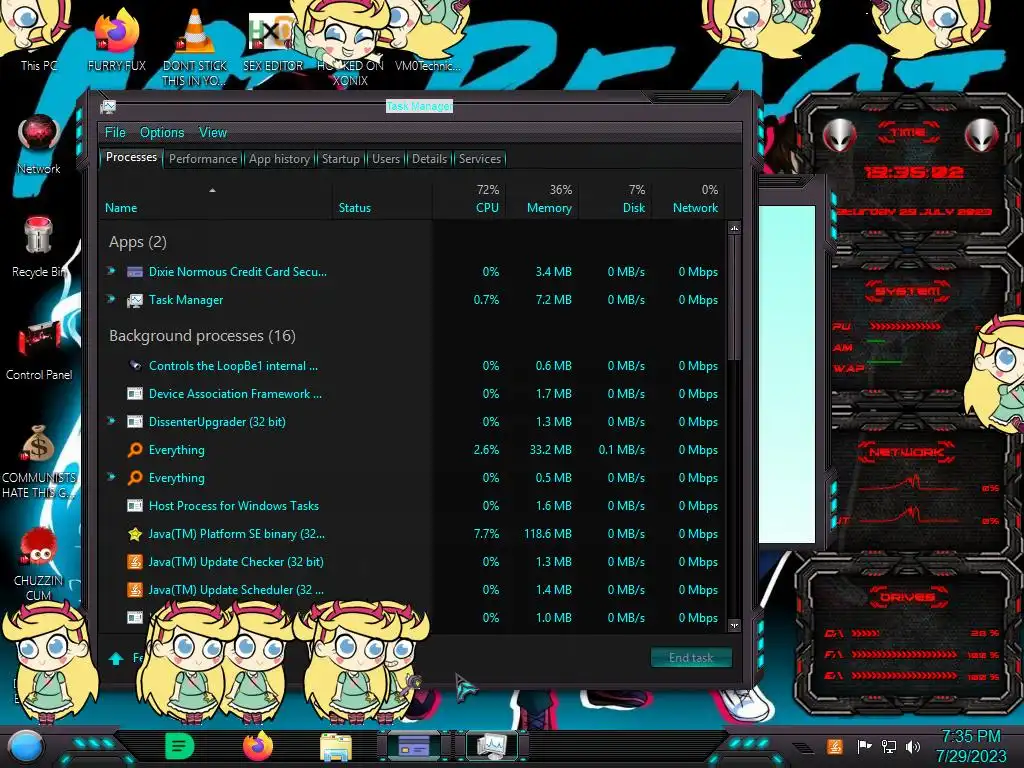Click the Action Center flag tray icon
The width and height of the screenshot is (1024, 768).
point(864,746)
